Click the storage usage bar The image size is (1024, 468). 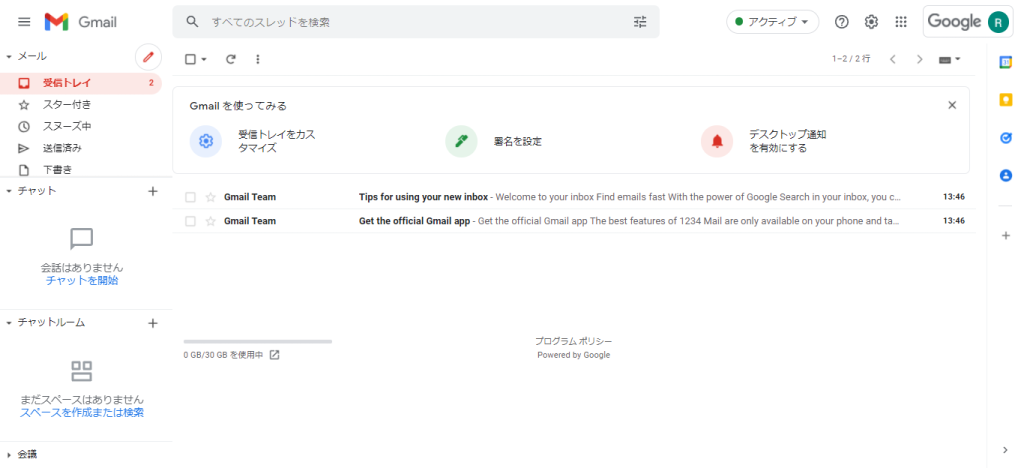pyautogui.click(x=257, y=342)
